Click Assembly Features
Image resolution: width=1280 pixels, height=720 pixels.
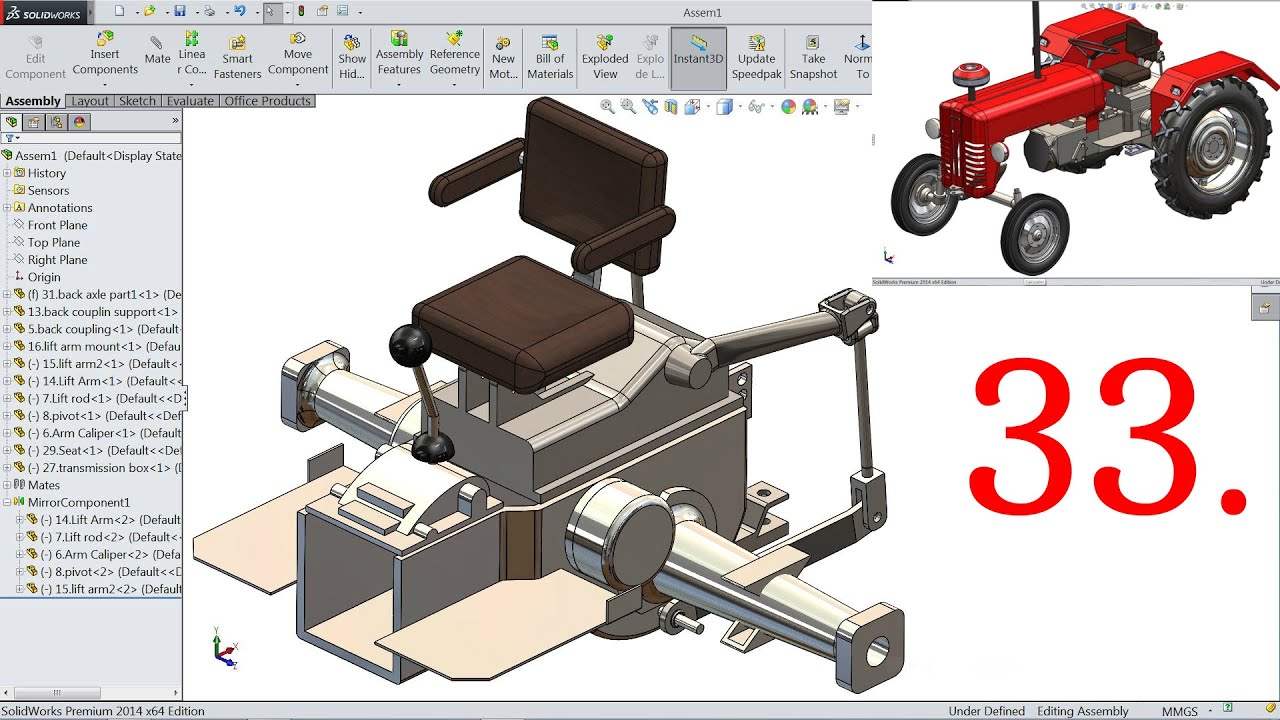399,53
